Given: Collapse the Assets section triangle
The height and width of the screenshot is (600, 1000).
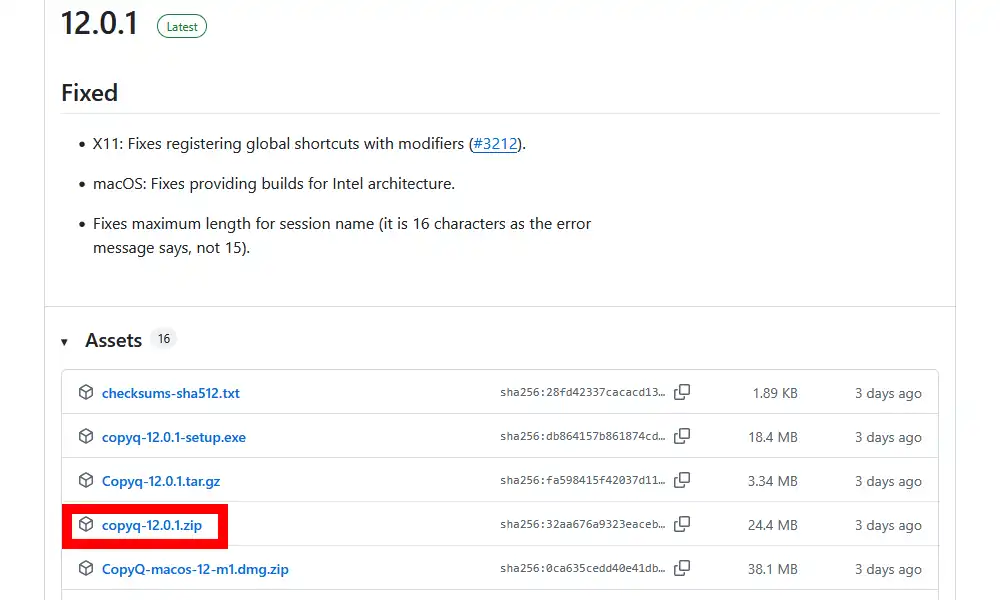Looking at the screenshot, I should (65, 342).
